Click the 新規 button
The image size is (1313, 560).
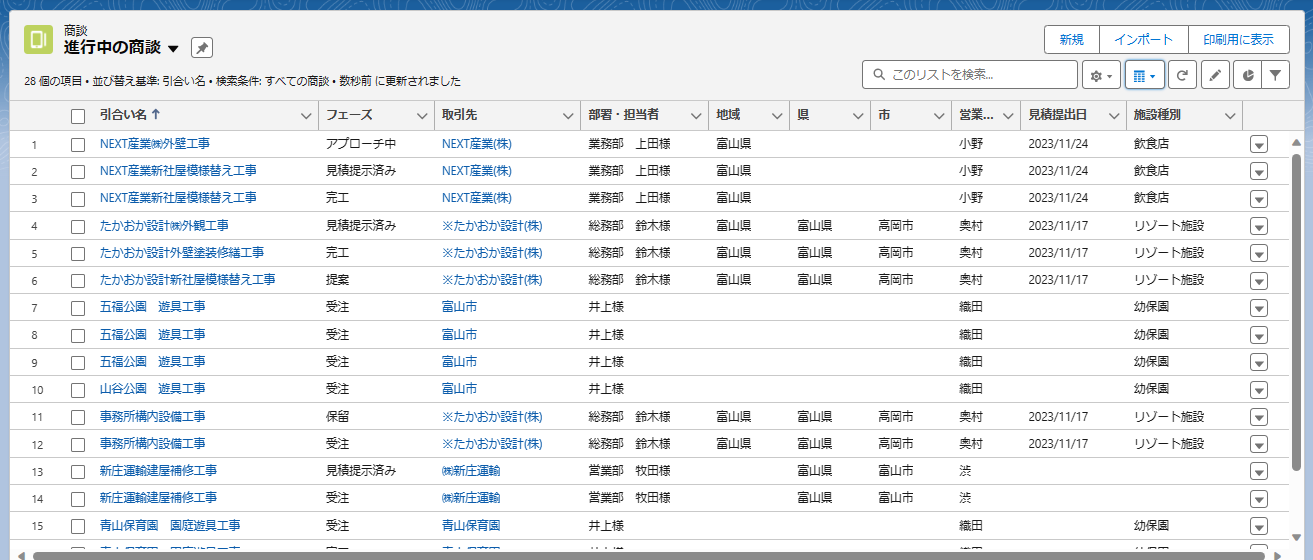pyautogui.click(x=1072, y=40)
